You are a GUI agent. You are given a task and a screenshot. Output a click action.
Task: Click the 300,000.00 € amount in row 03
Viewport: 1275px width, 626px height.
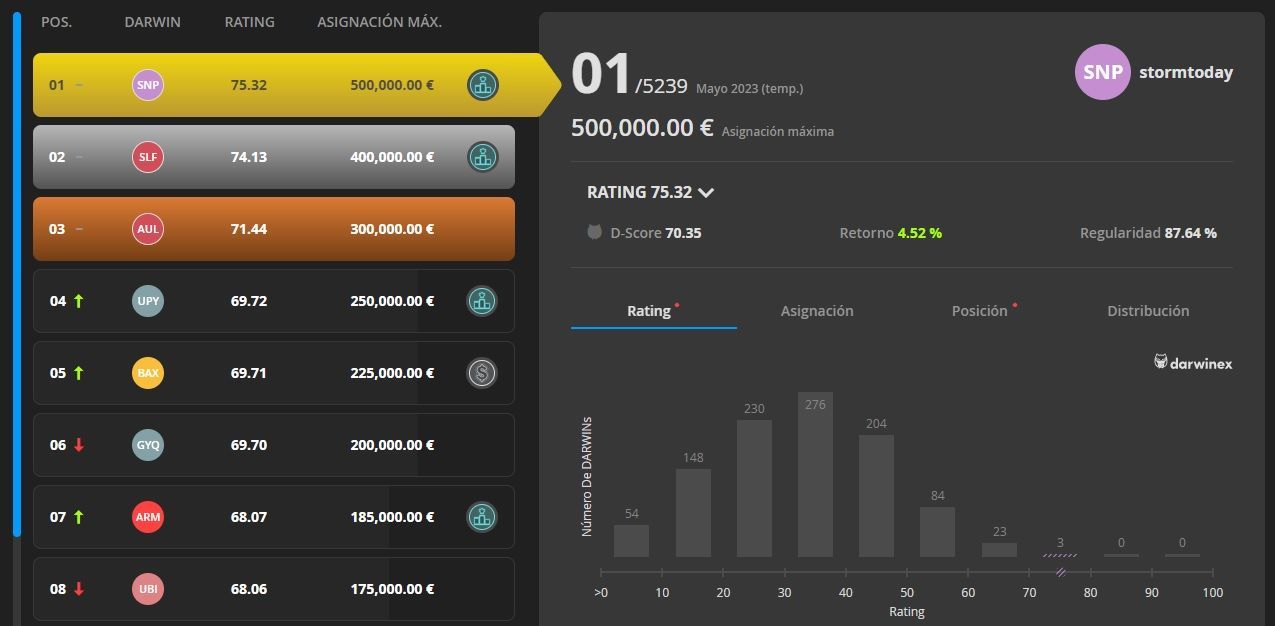[392, 229]
